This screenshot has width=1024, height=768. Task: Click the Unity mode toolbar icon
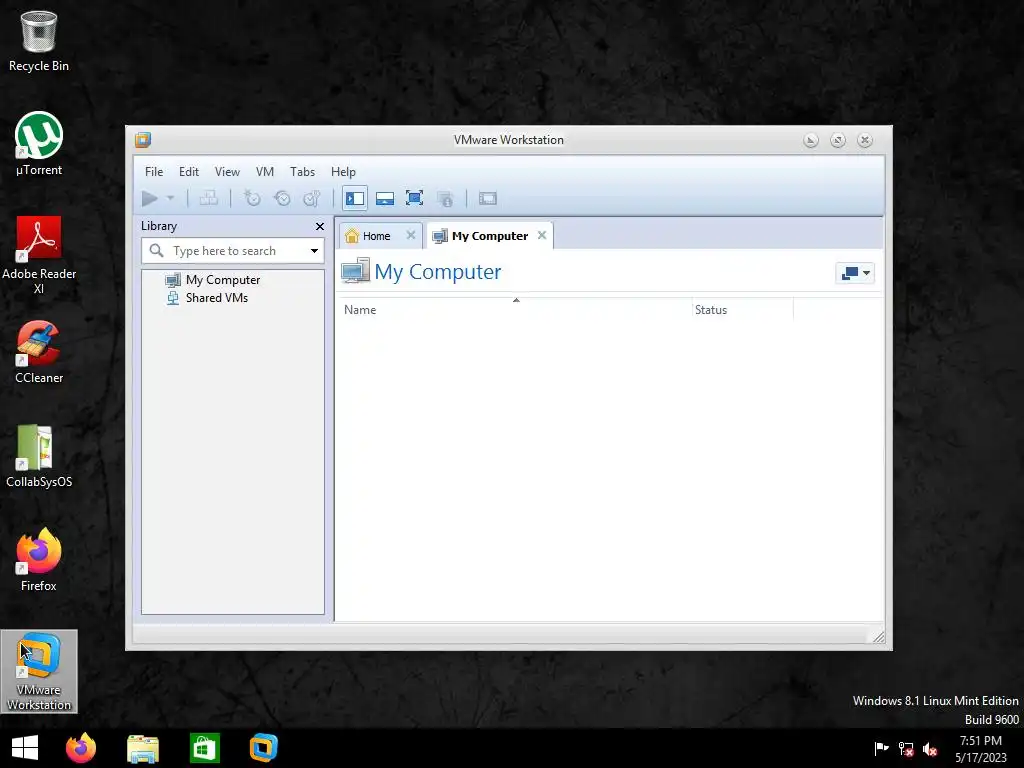click(445, 199)
